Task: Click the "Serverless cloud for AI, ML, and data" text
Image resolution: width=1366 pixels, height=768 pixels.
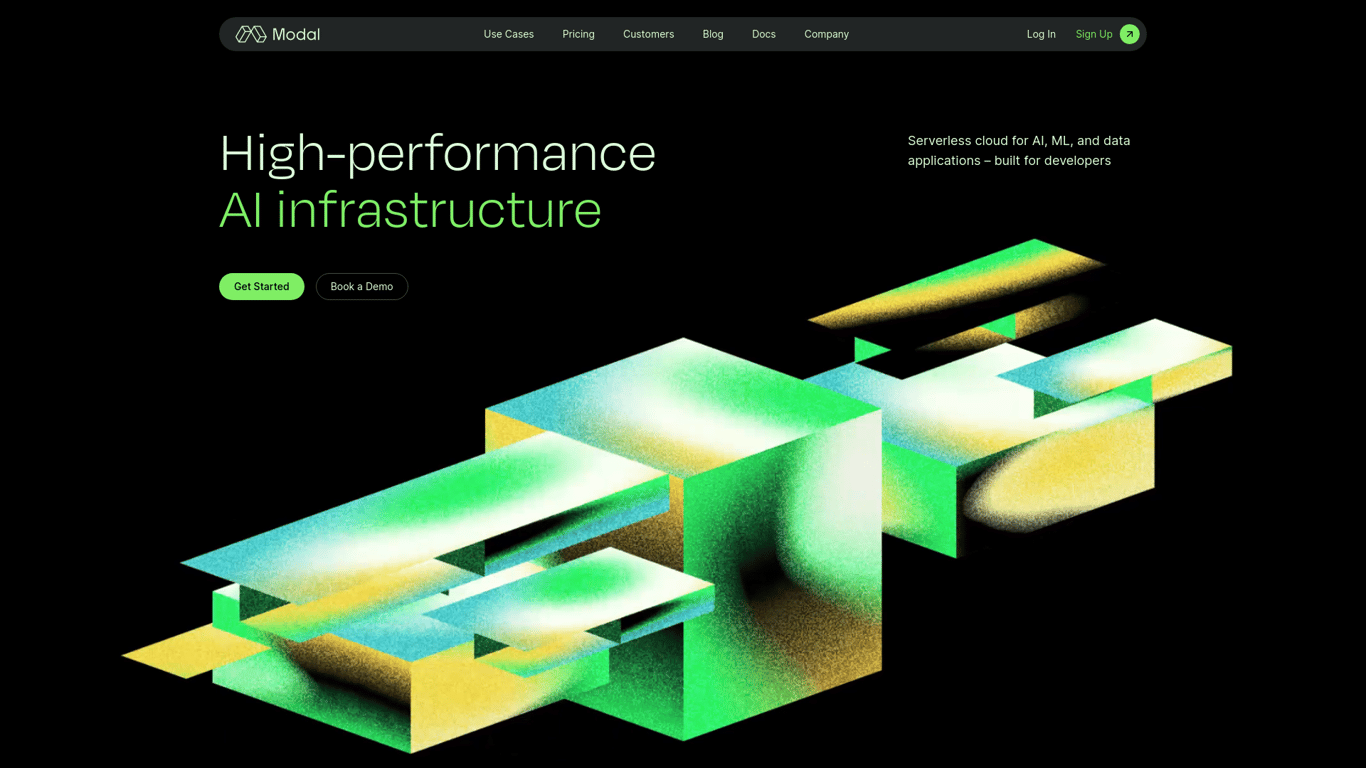Action: [x=1019, y=141]
